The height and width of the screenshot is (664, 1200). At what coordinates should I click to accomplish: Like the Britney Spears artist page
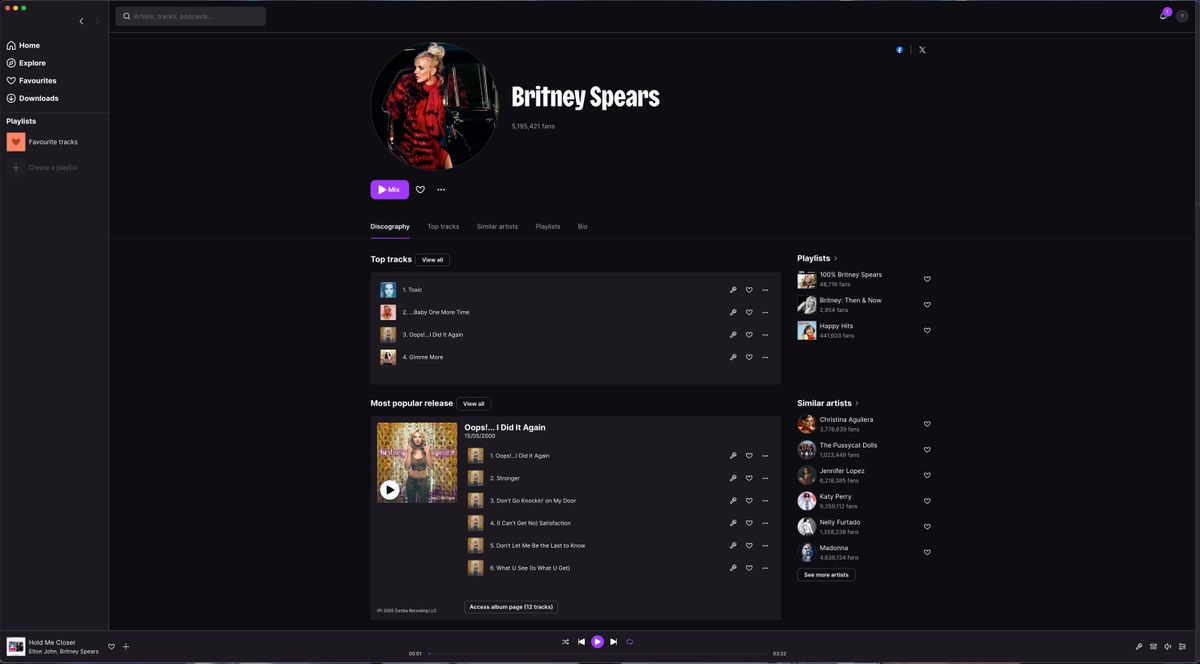tap(420, 189)
